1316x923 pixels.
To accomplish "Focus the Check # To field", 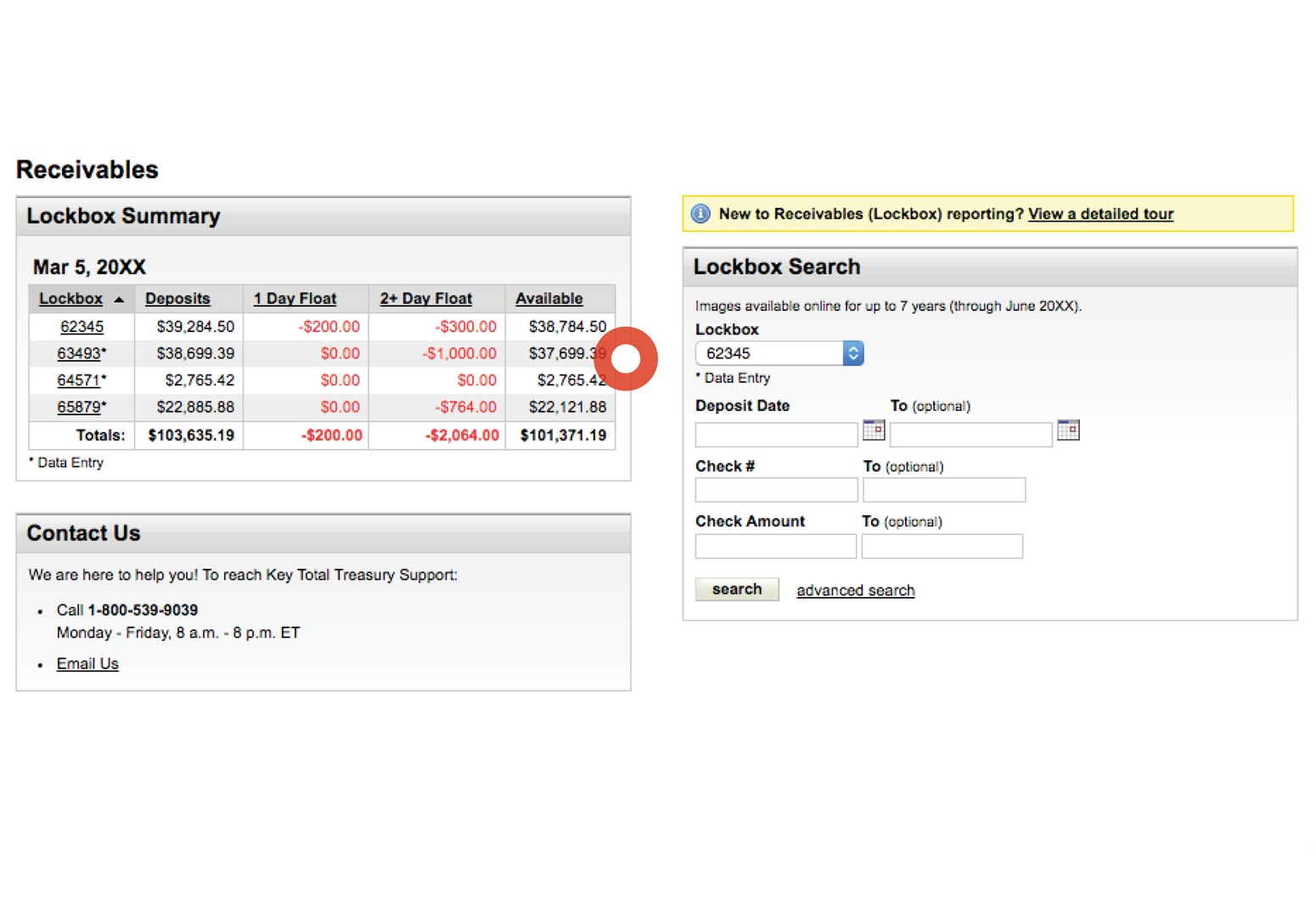I will 944,490.
